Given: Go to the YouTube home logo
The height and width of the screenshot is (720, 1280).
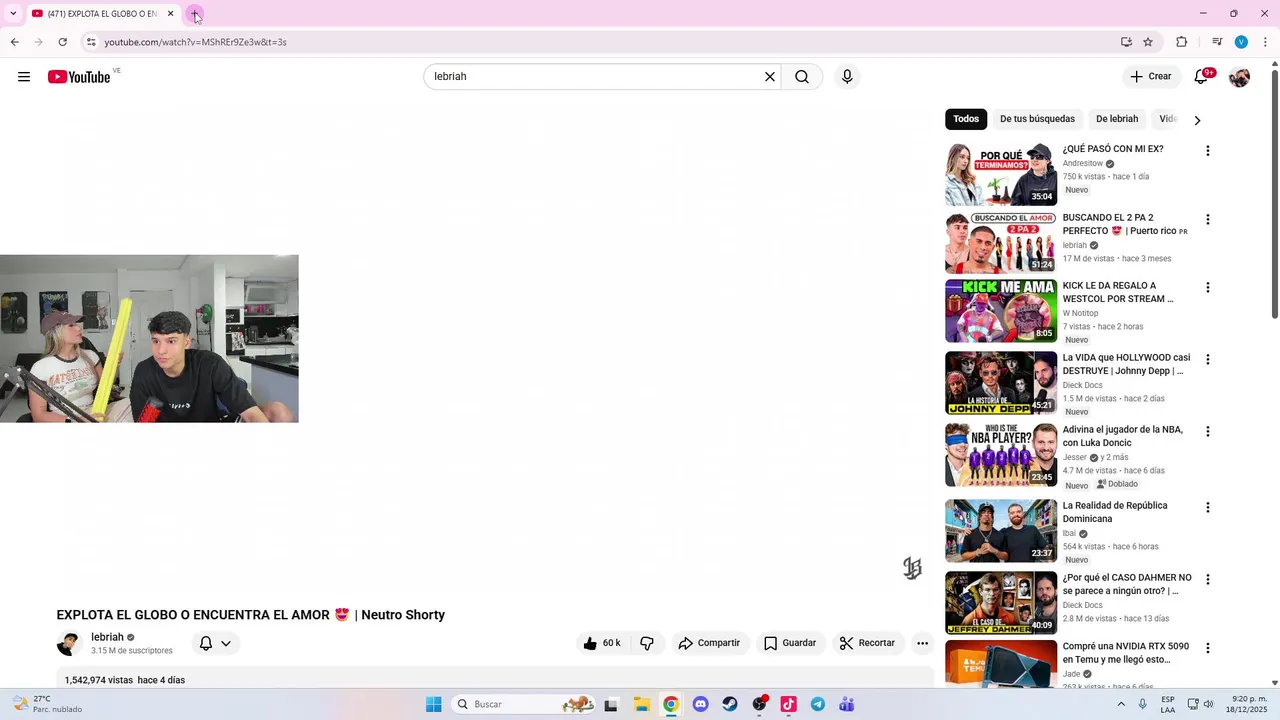Looking at the screenshot, I should point(79,77).
